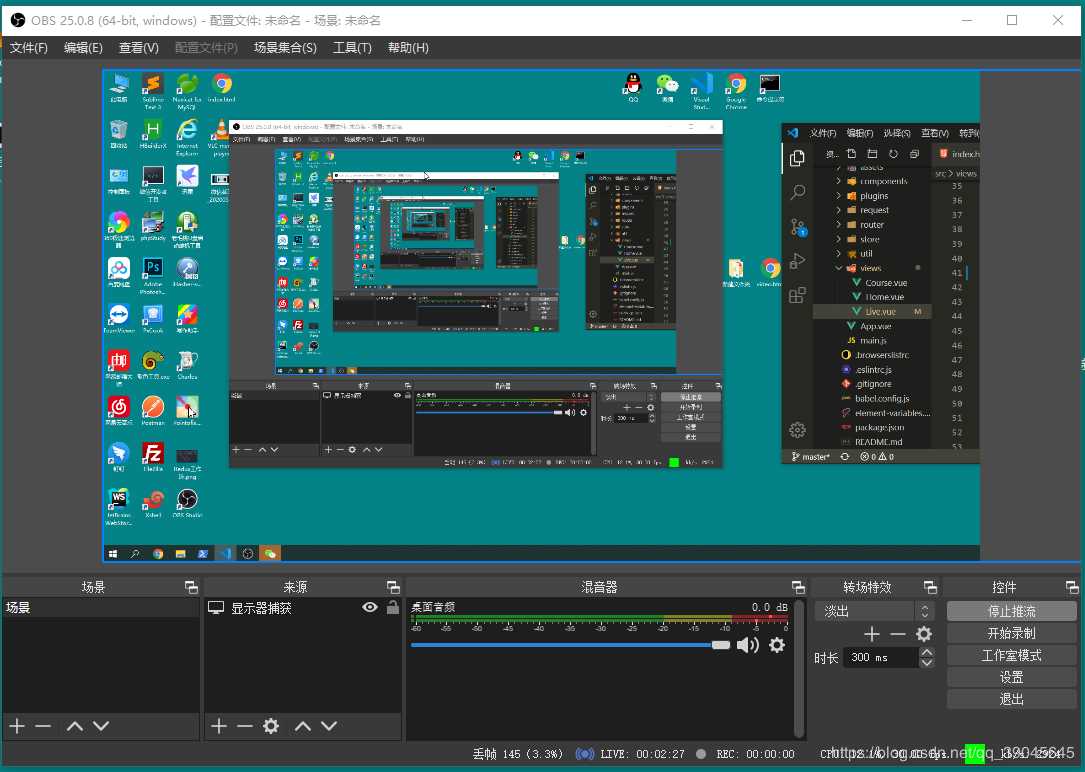Viewport: 1085px width, 772px height.
Task: Toggle the lock on 显示器捕获 source
Action: click(x=393, y=607)
